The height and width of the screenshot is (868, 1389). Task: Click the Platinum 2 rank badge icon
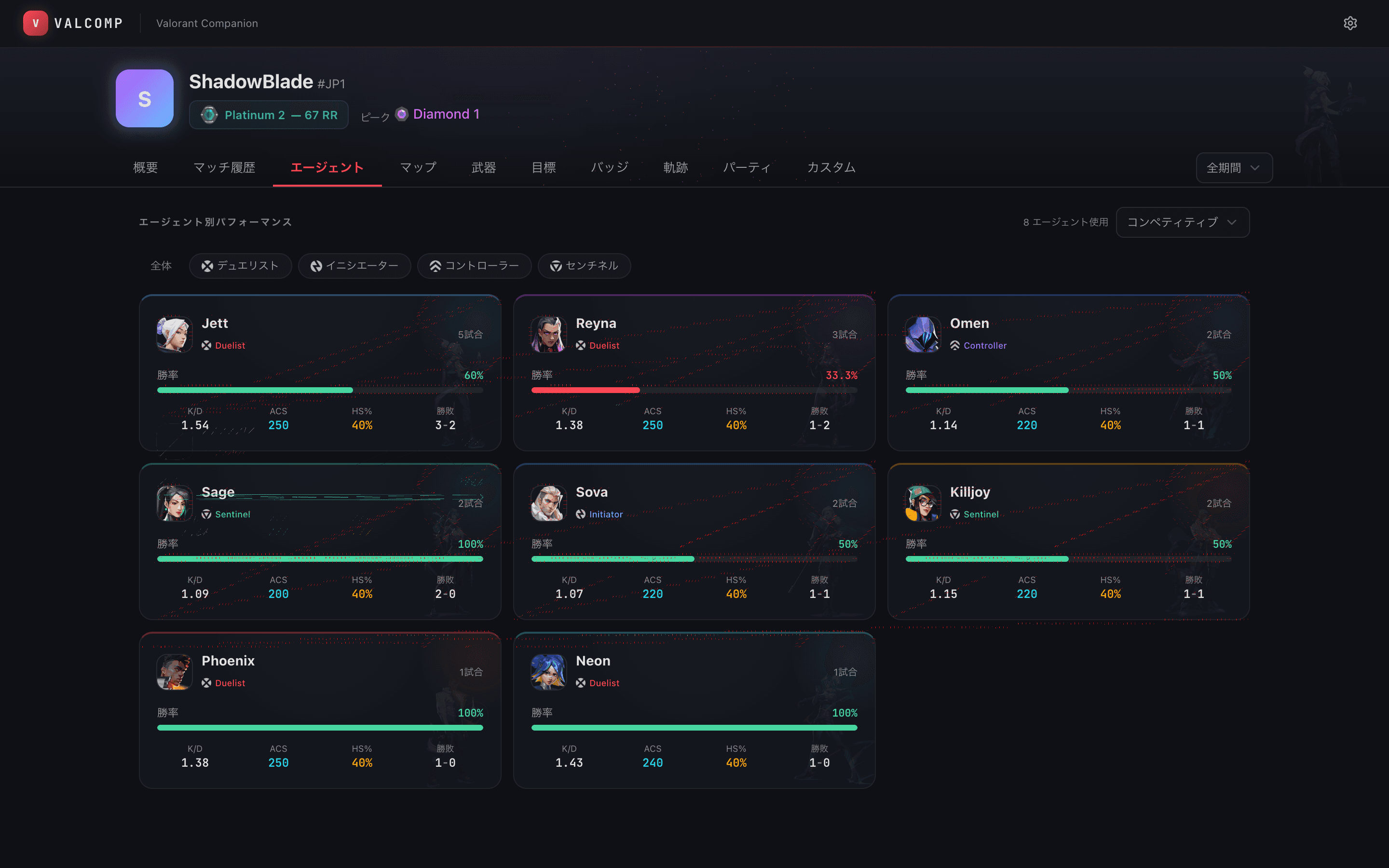[209, 115]
